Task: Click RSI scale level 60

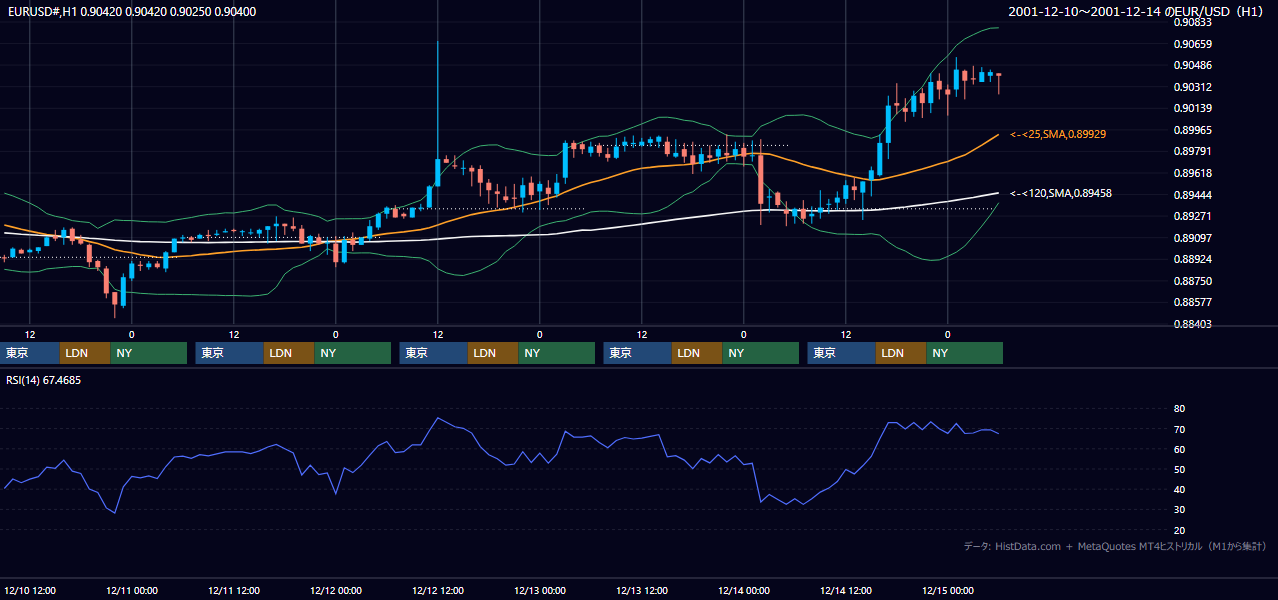Action: [x=1179, y=449]
